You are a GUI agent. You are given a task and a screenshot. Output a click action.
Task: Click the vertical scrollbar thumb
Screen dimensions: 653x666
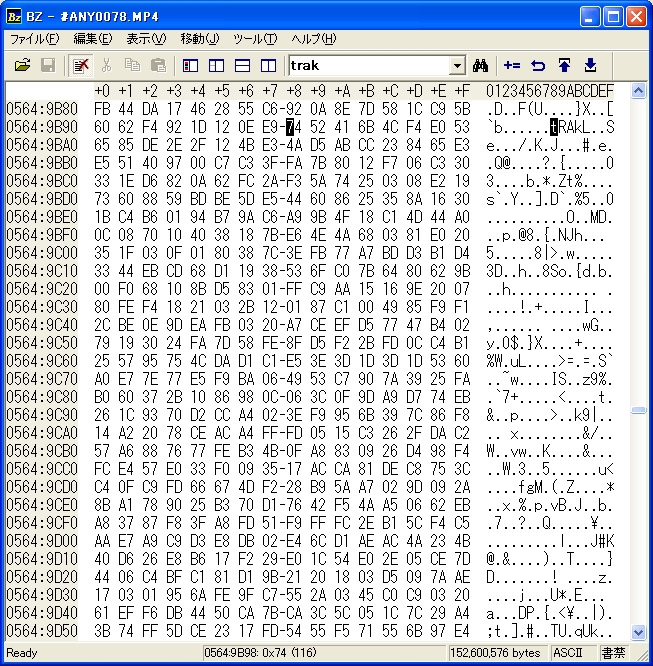(638, 410)
